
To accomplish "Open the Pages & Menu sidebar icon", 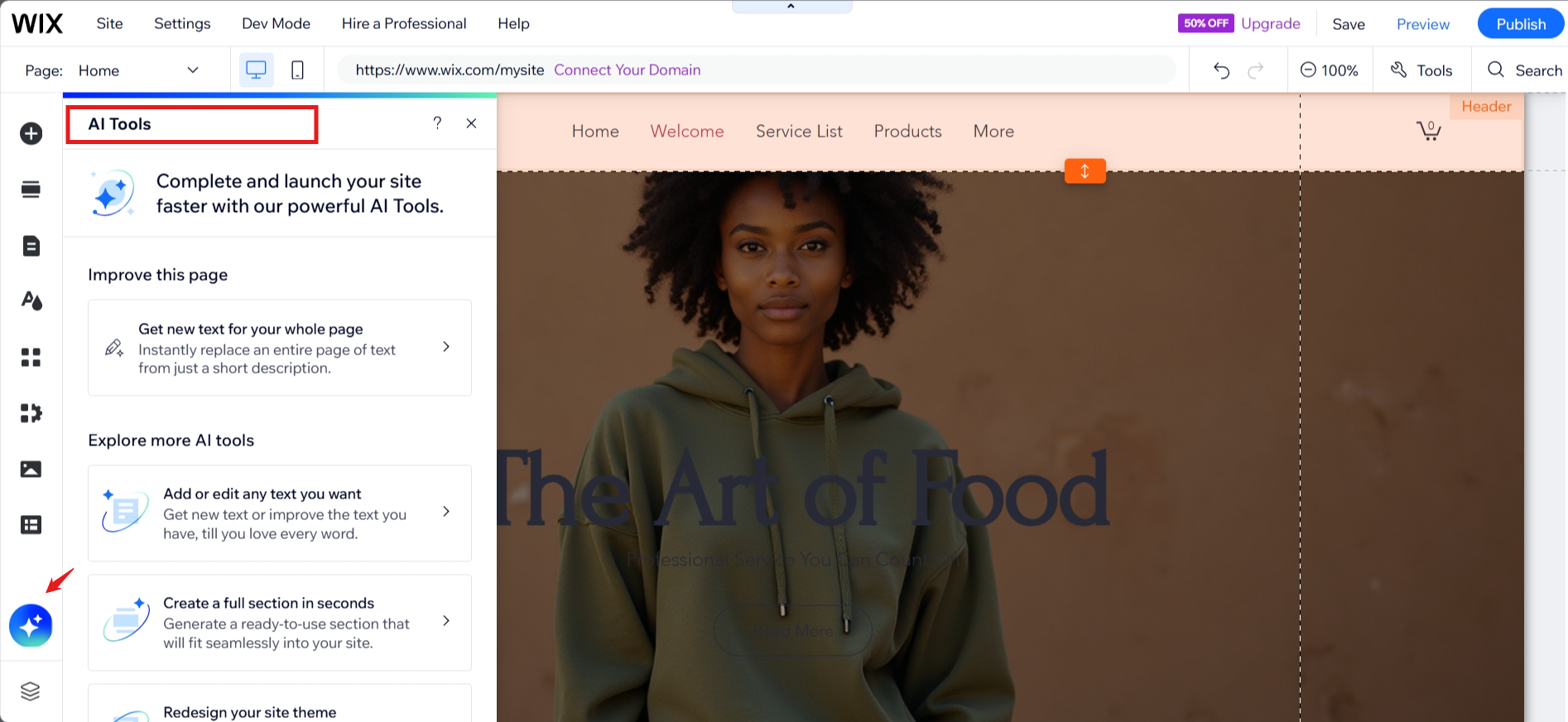I will tap(31, 246).
